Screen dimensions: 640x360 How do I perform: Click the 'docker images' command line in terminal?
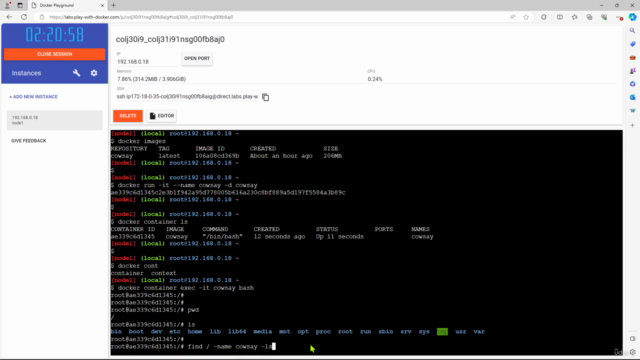pyautogui.click(x=138, y=141)
